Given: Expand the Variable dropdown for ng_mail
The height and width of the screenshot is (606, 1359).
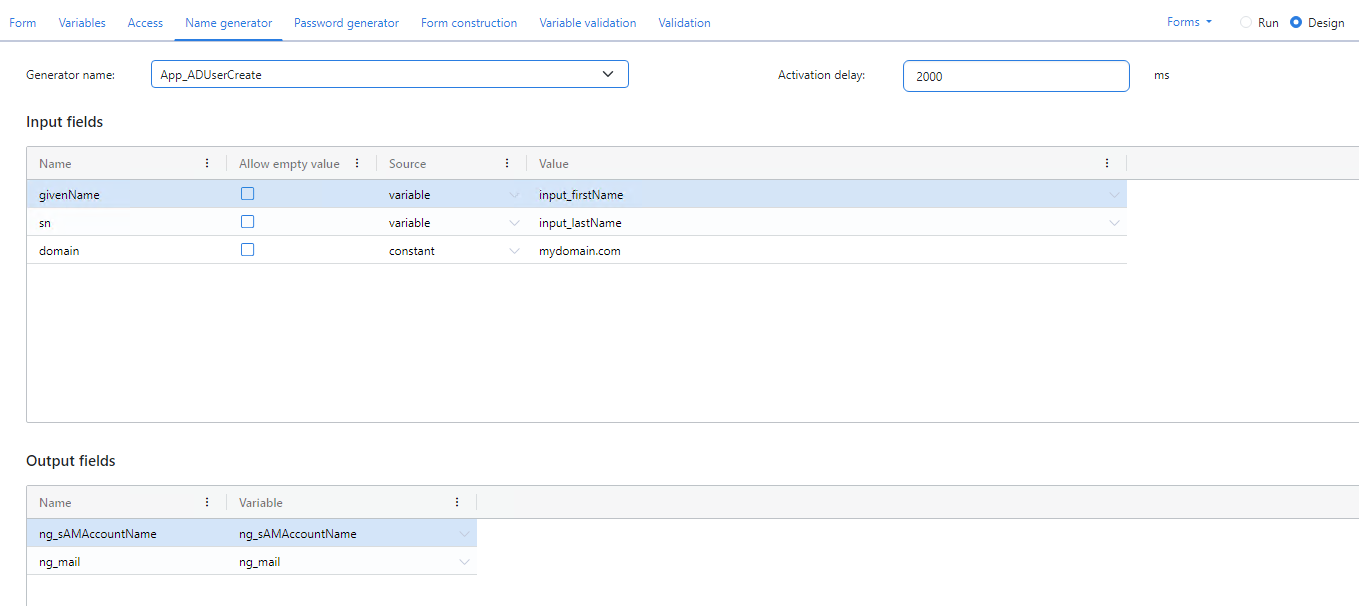Looking at the screenshot, I should click(x=464, y=562).
